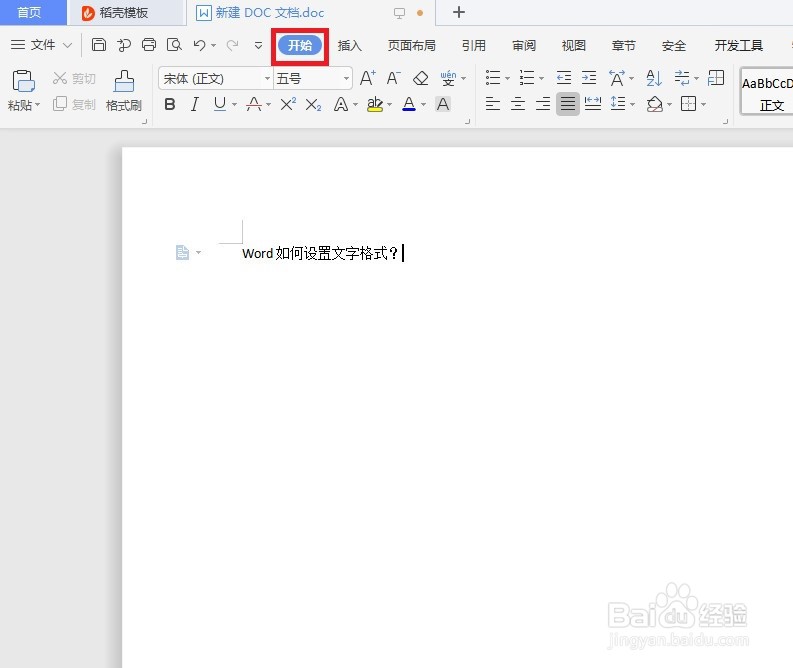Click the Clear Formatting eraser icon
The width and height of the screenshot is (793, 668).
pos(421,78)
